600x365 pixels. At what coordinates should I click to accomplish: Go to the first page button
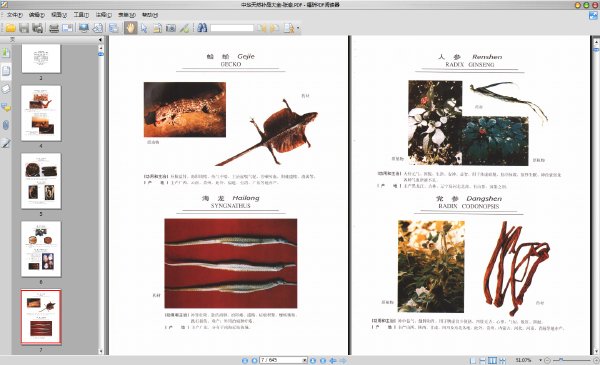(x=245, y=360)
